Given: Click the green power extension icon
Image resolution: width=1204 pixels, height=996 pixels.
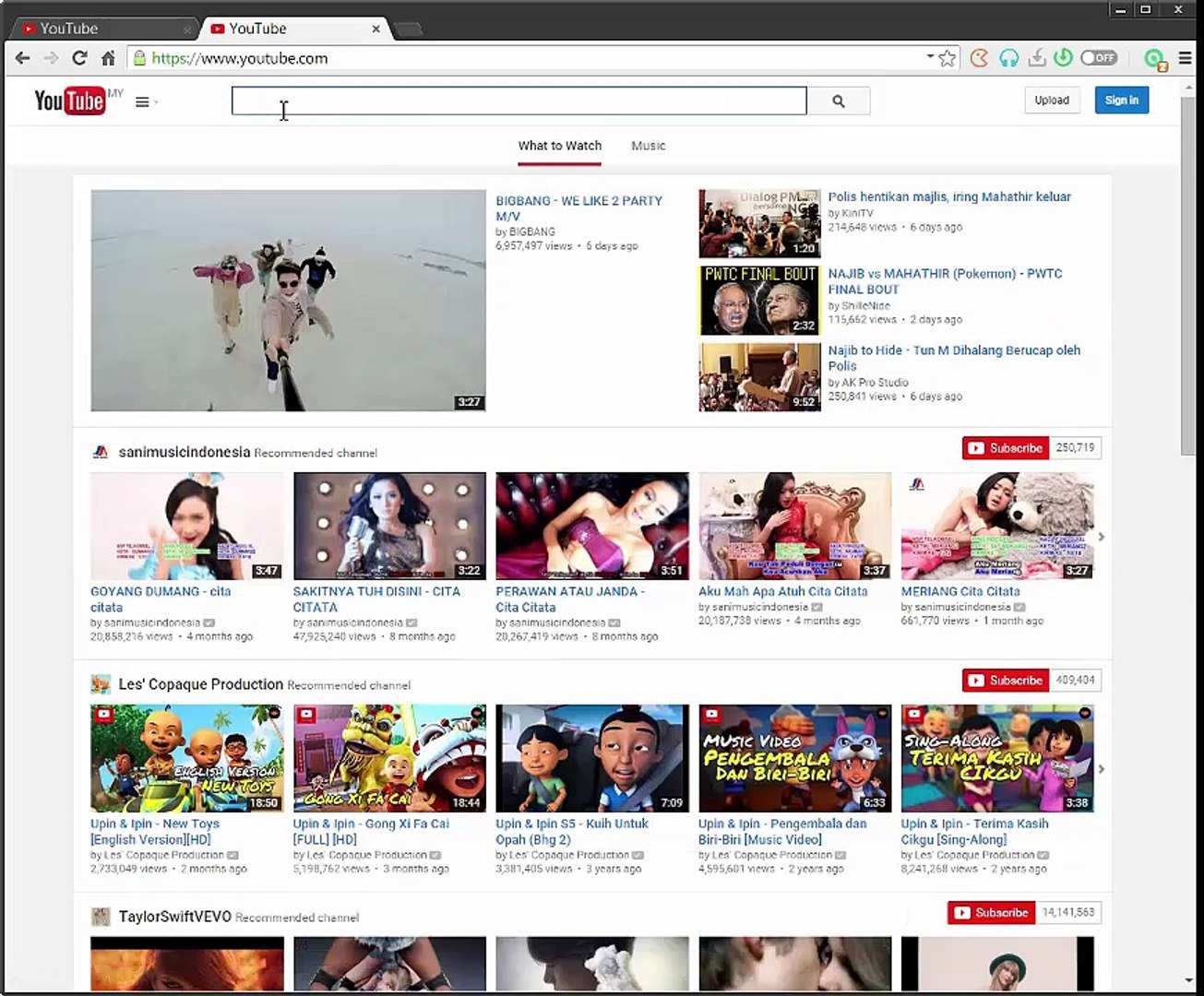Looking at the screenshot, I should click(x=1063, y=58).
